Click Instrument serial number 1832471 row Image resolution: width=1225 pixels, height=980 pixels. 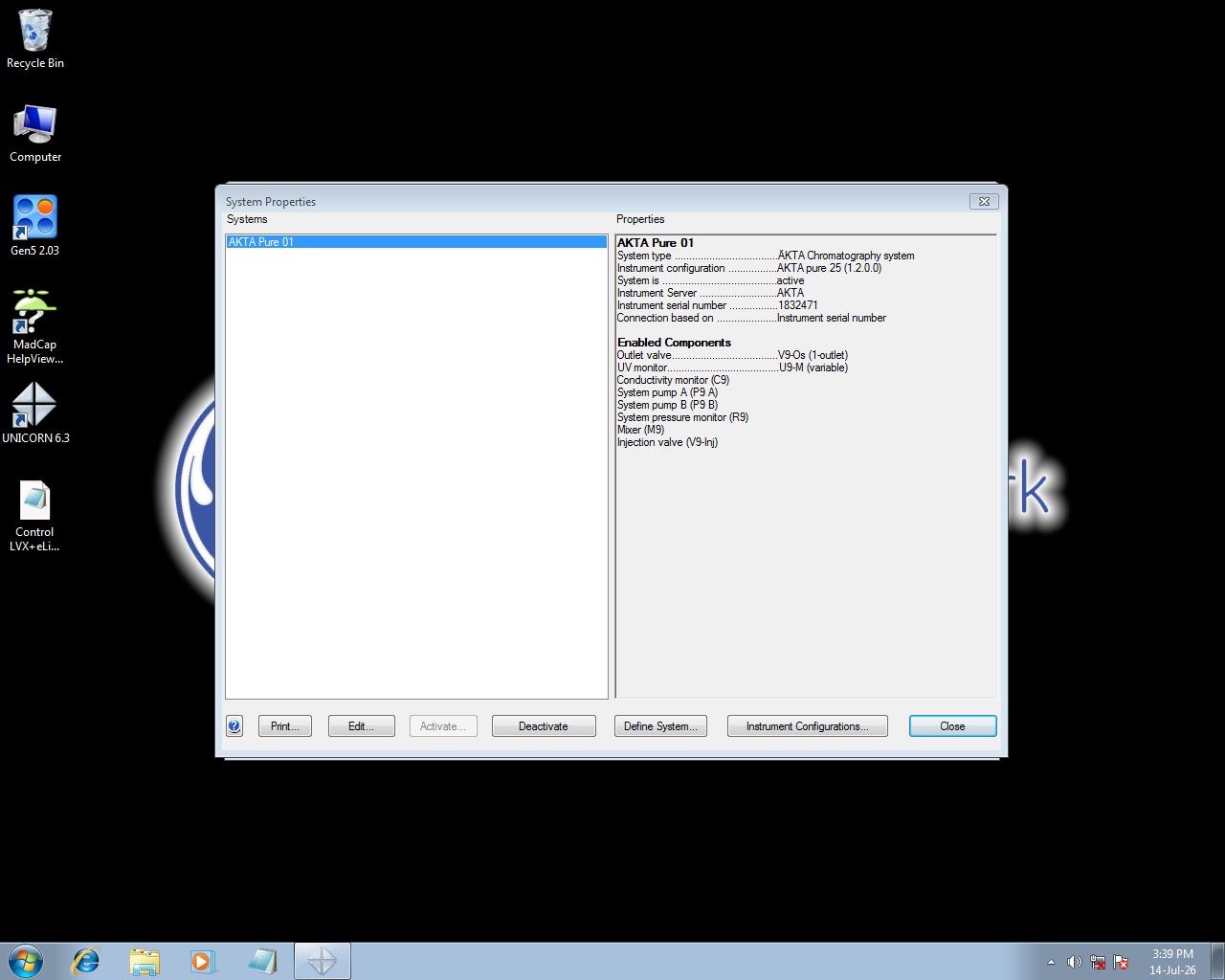pyautogui.click(x=718, y=305)
